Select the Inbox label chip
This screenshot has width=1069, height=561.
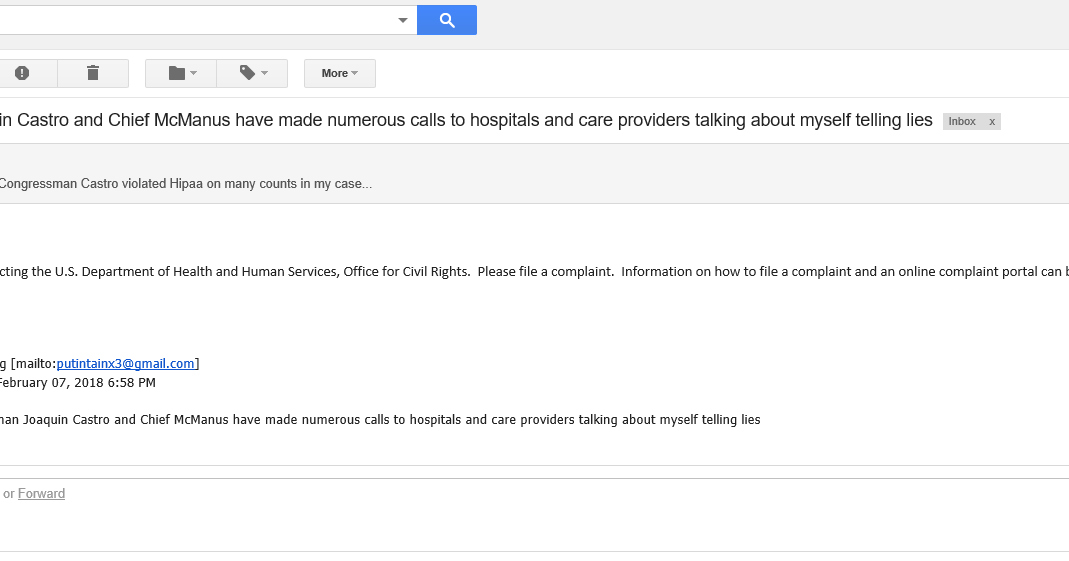pos(962,122)
